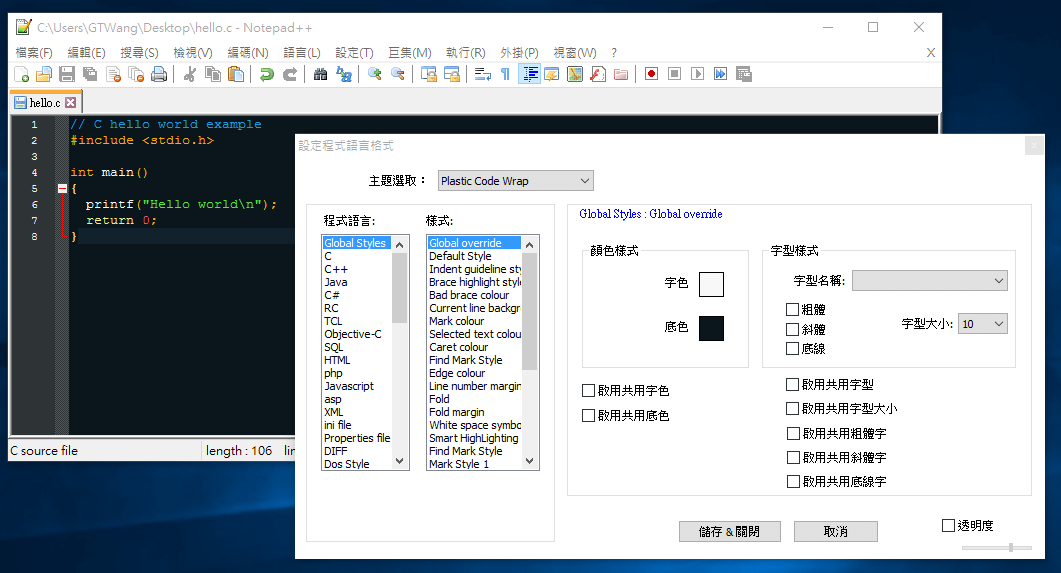The height and width of the screenshot is (573, 1061).
Task: Enable the 粗體 bold checkbox
Action: (x=792, y=310)
